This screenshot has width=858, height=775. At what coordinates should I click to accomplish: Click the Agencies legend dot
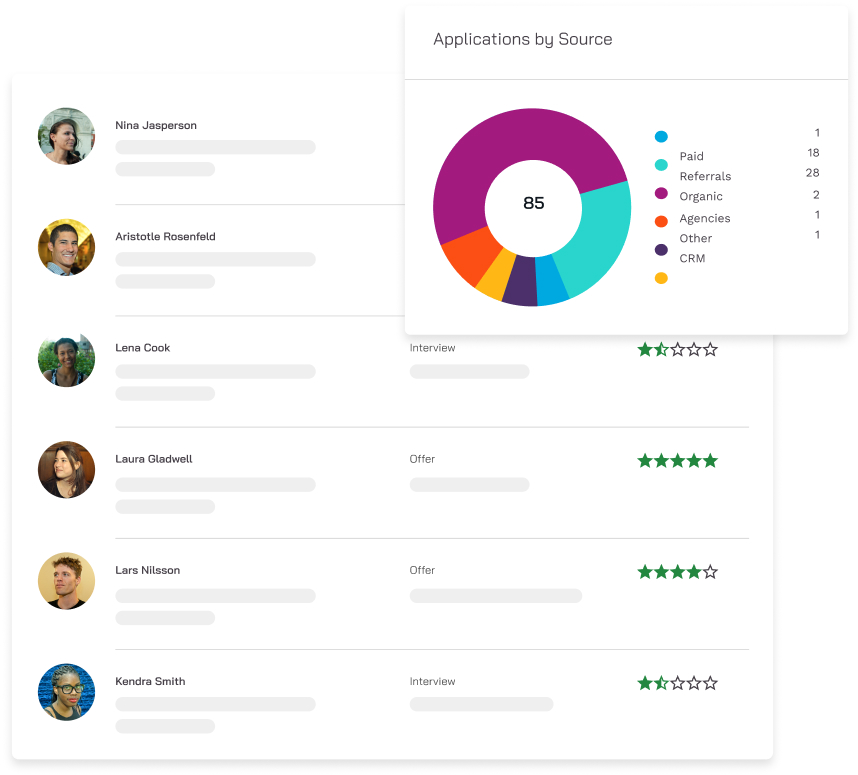659,218
